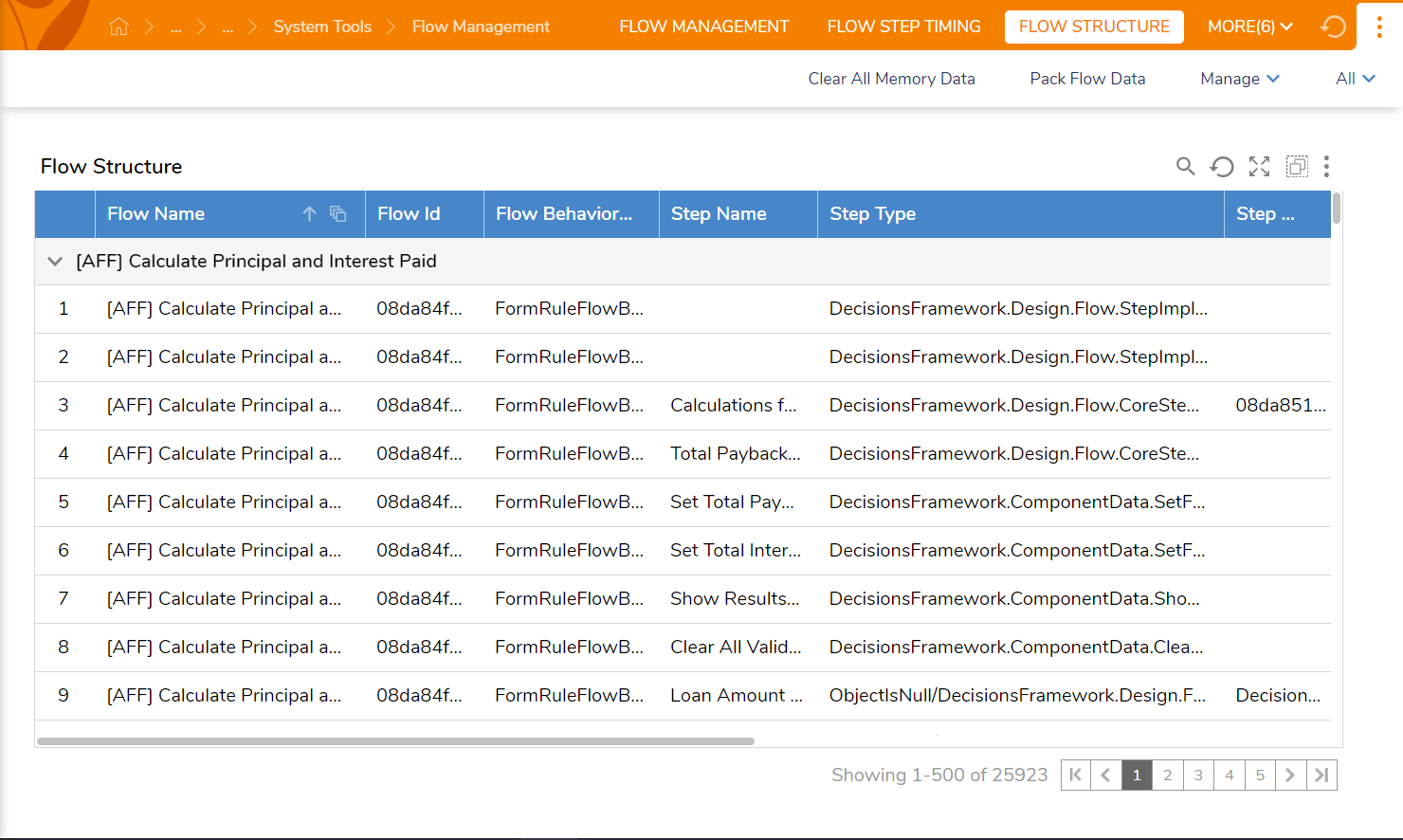Open Flow Management breadcrumb link
This screenshot has width=1403, height=840.
[481, 27]
